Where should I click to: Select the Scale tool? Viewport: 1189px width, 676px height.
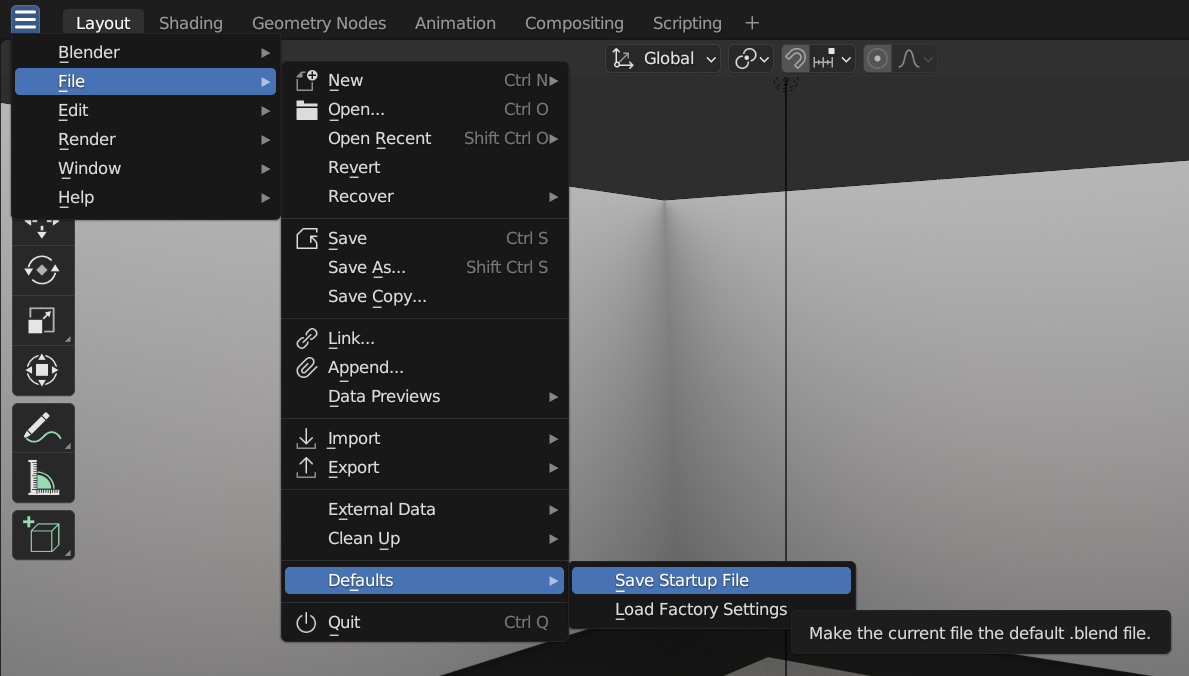click(43, 320)
